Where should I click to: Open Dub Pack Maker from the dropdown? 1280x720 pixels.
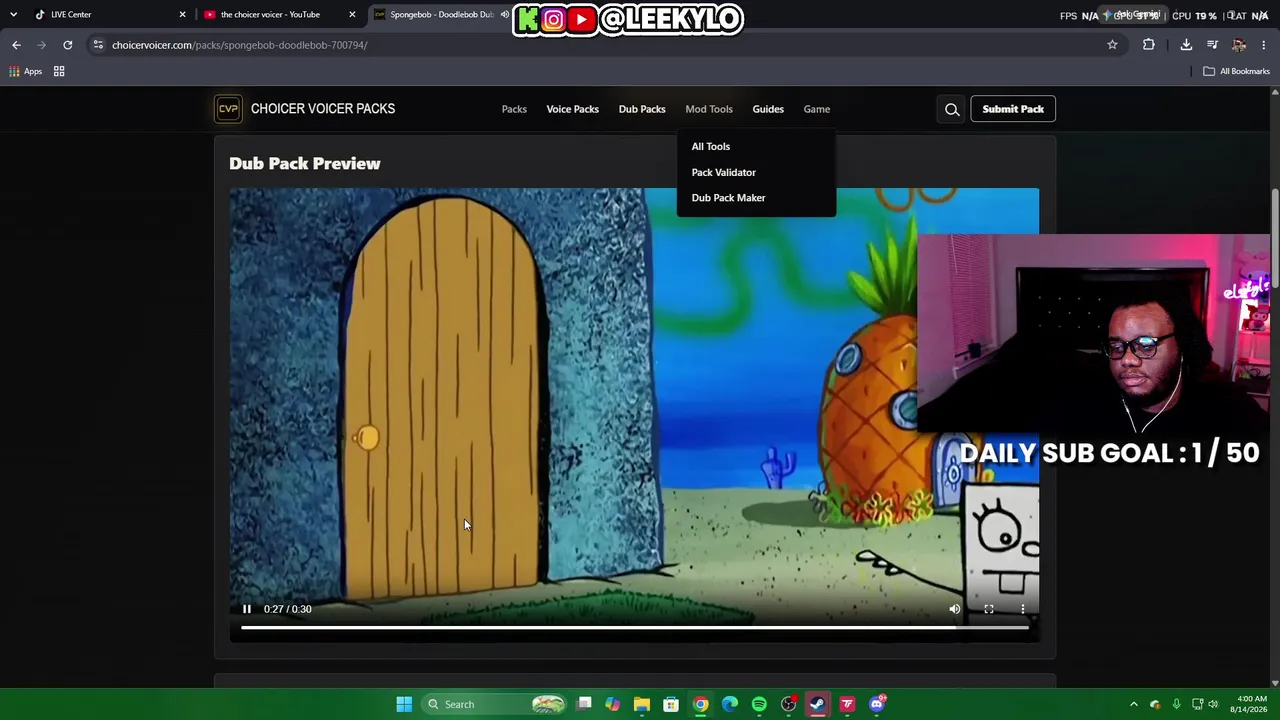(728, 198)
